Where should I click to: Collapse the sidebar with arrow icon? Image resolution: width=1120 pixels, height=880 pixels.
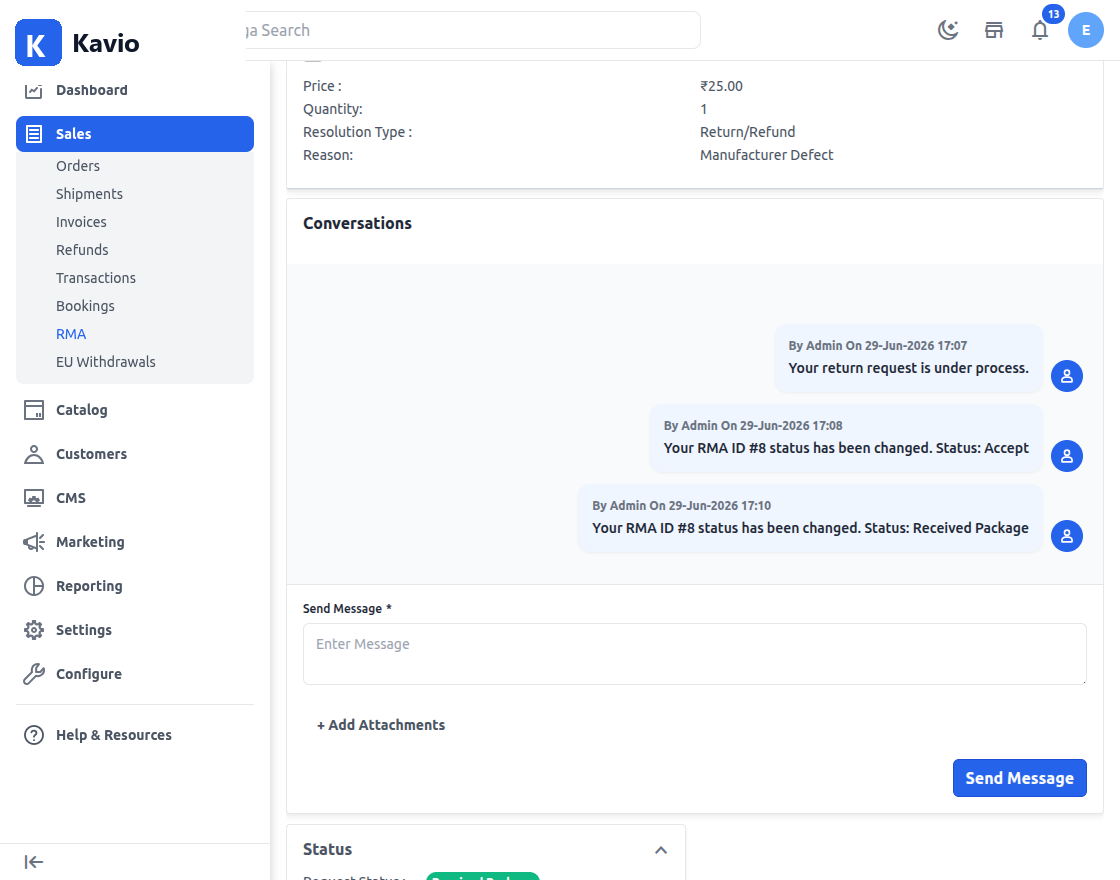(34, 862)
